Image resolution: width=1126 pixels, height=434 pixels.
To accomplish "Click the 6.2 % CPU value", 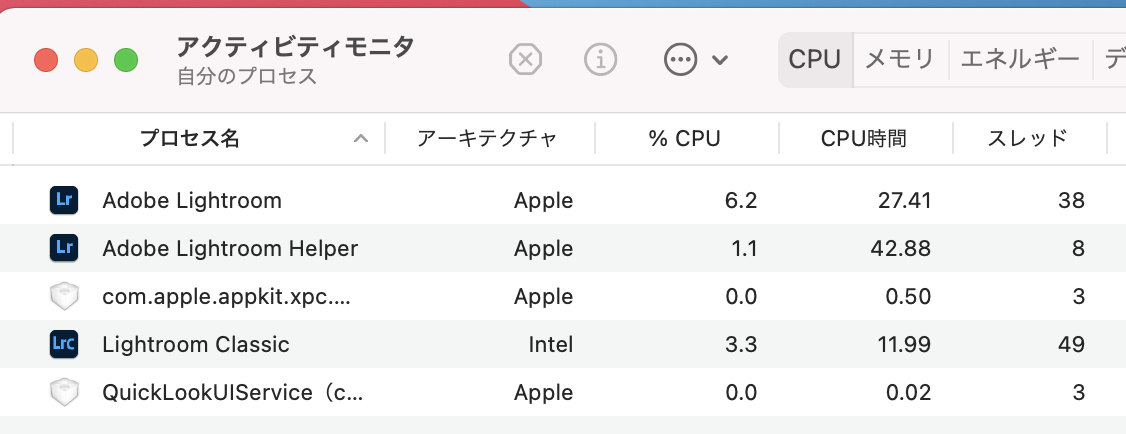I will (741, 200).
